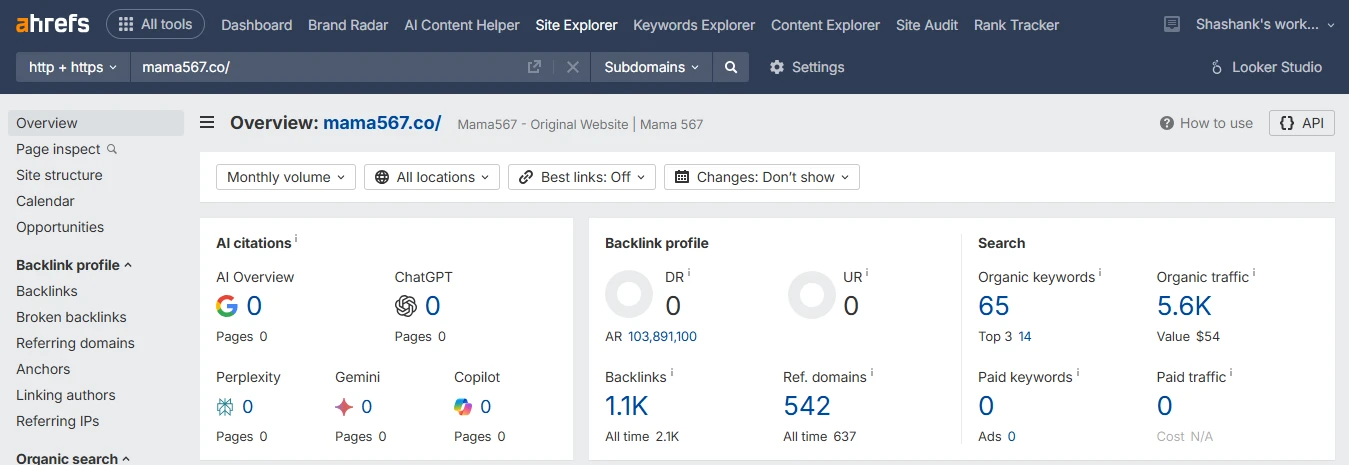Open the URL in a new tab icon
This screenshot has height=465, width=1349.
(x=535, y=67)
